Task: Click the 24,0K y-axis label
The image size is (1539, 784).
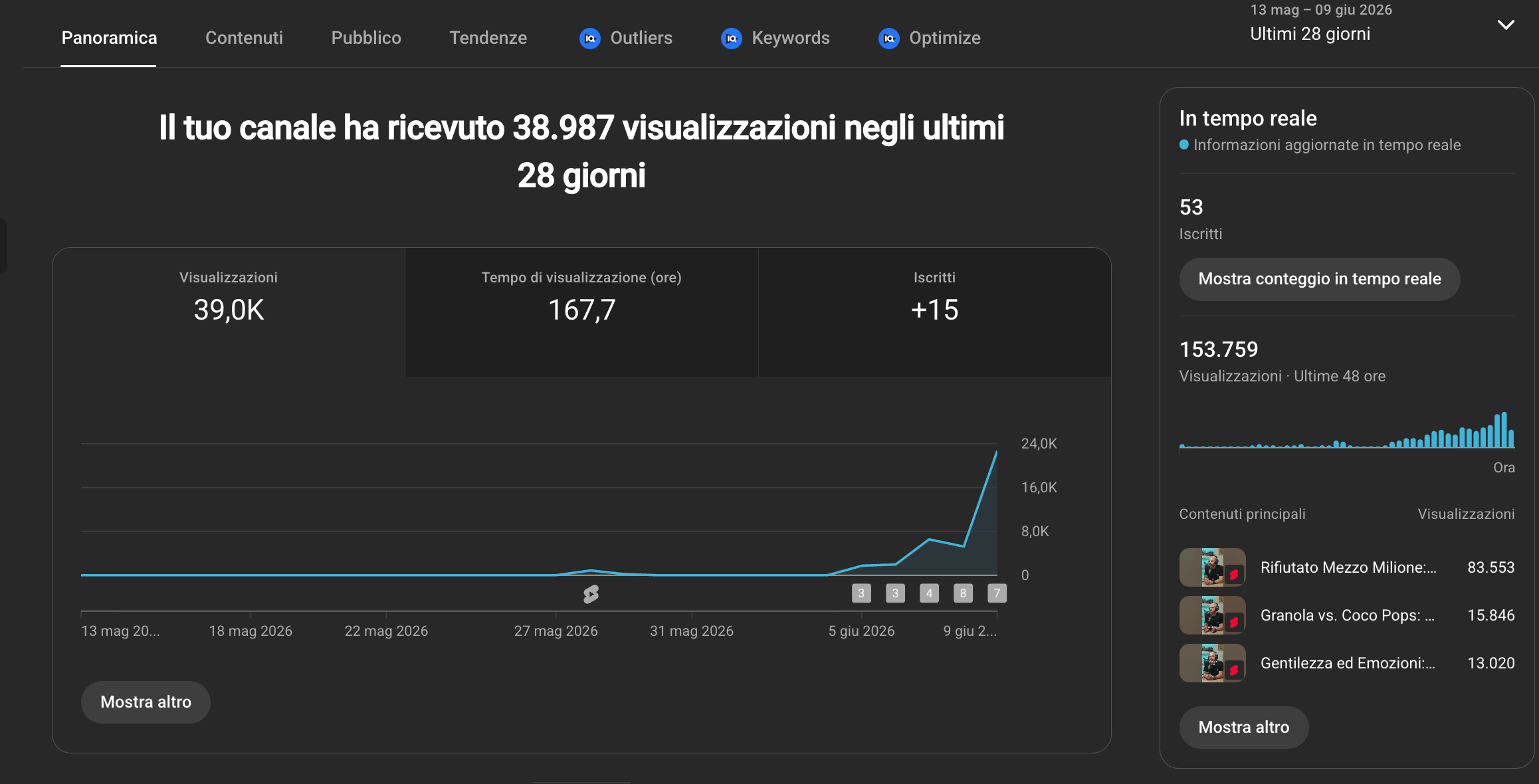Action: 1039,444
